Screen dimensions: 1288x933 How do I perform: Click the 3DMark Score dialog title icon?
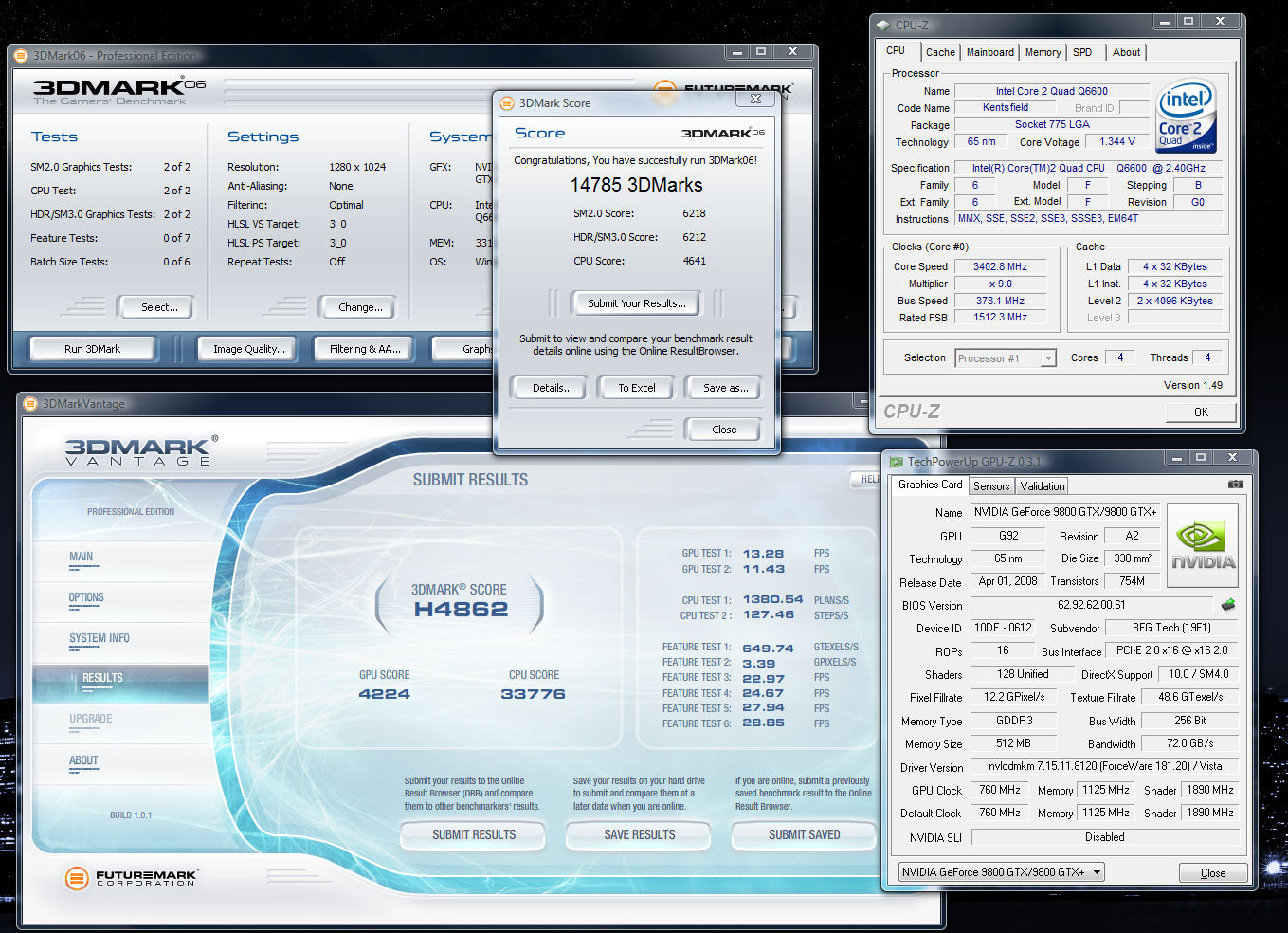pyautogui.click(x=507, y=102)
